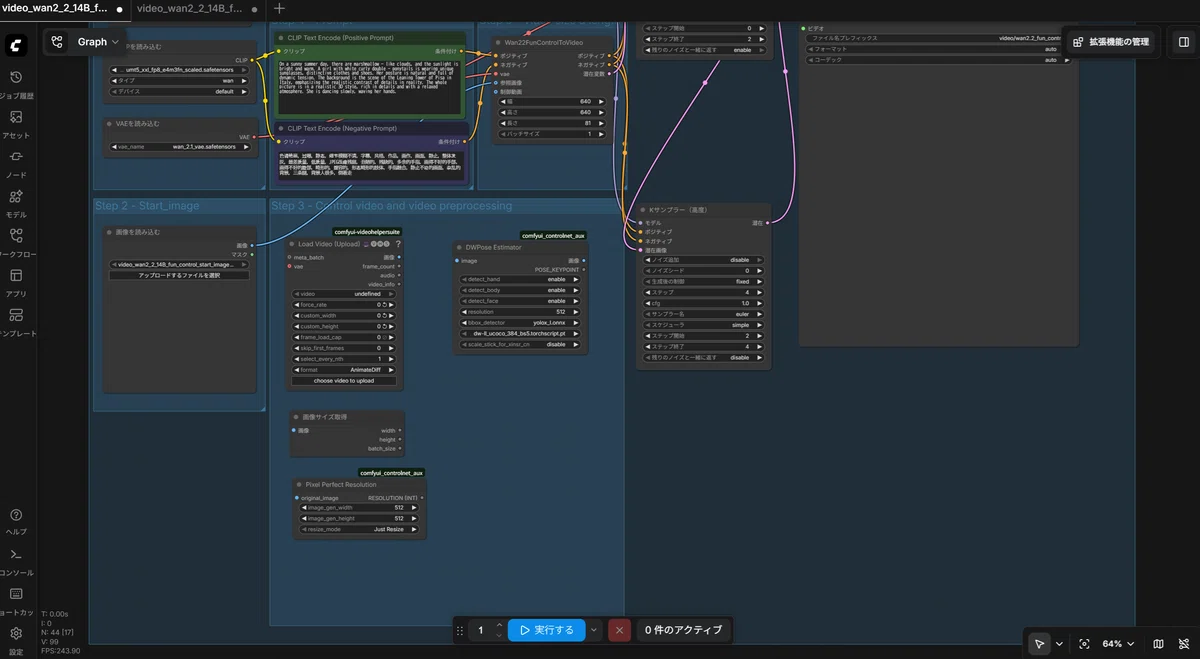Click the negative prompt text area
Screen dimensions: 1200x659
click(x=369, y=165)
